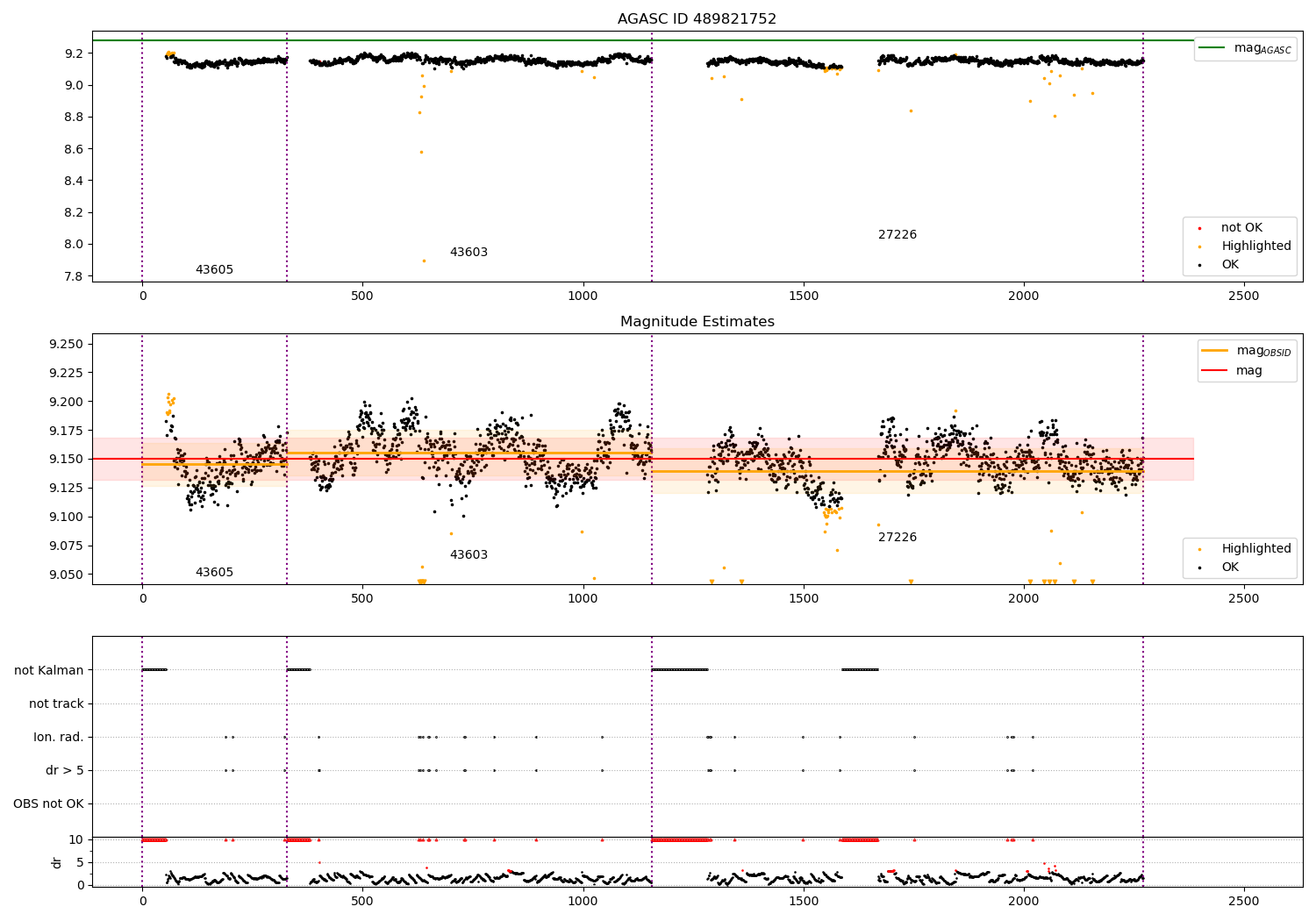Click the 'OBS not OK' axis label
Screen dimensions: 1316x921
pyautogui.click(x=48, y=804)
